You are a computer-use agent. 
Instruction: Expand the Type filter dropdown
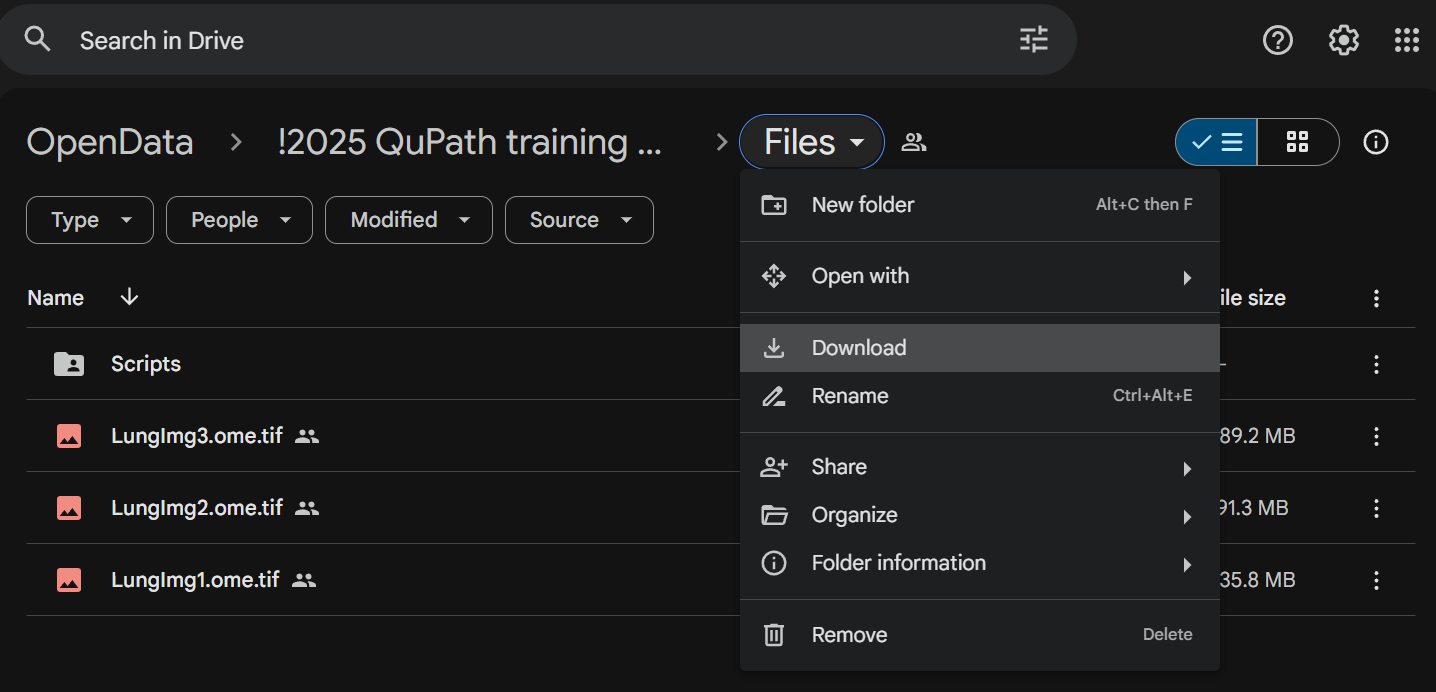pyautogui.click(x=89, y=220)
